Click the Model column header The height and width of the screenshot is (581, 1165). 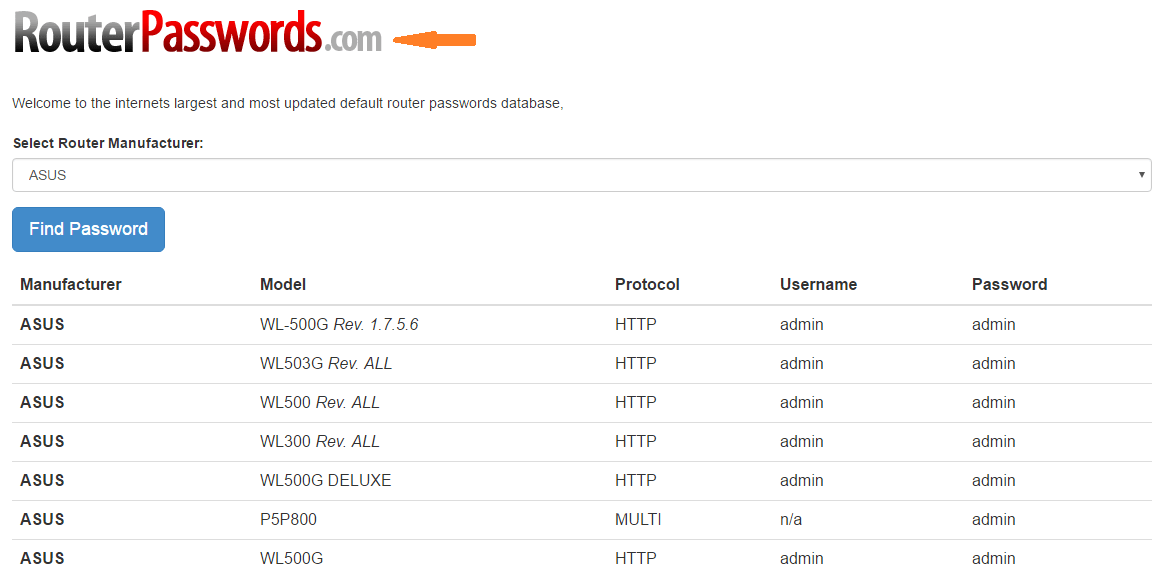283,284
